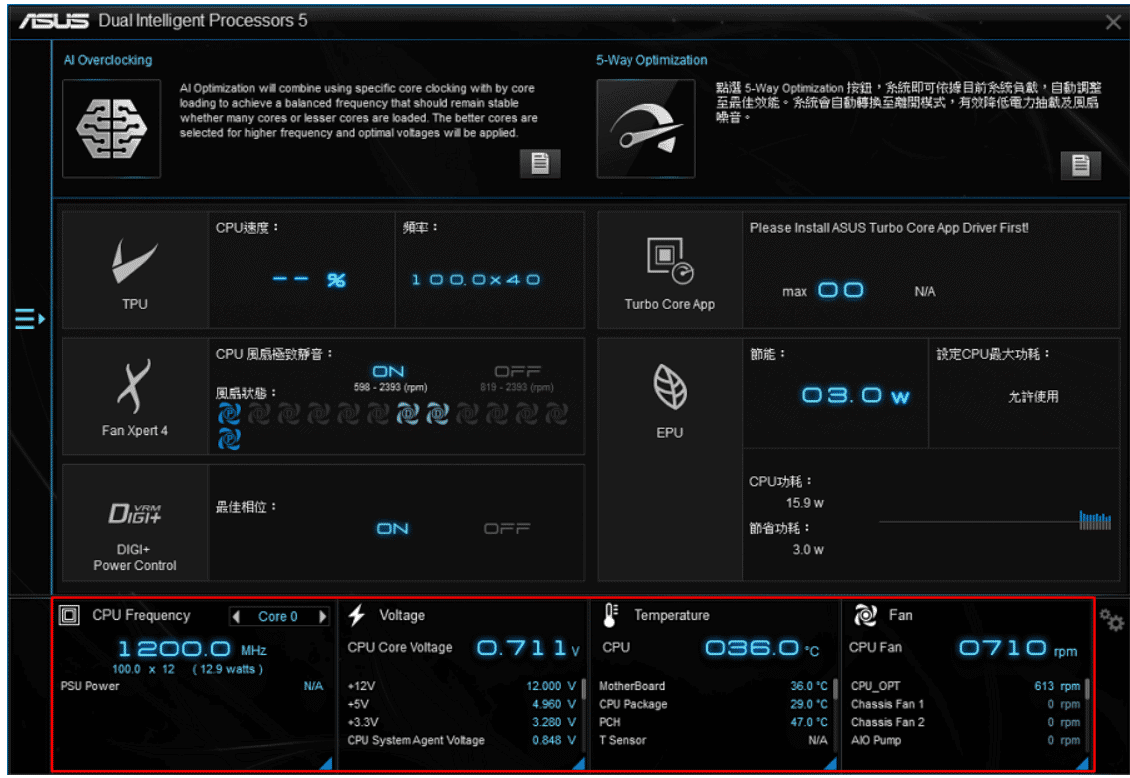Open AI Overclocking details document icon
The width and height of the screenshot is (1130, 778).
coord(540,164)
